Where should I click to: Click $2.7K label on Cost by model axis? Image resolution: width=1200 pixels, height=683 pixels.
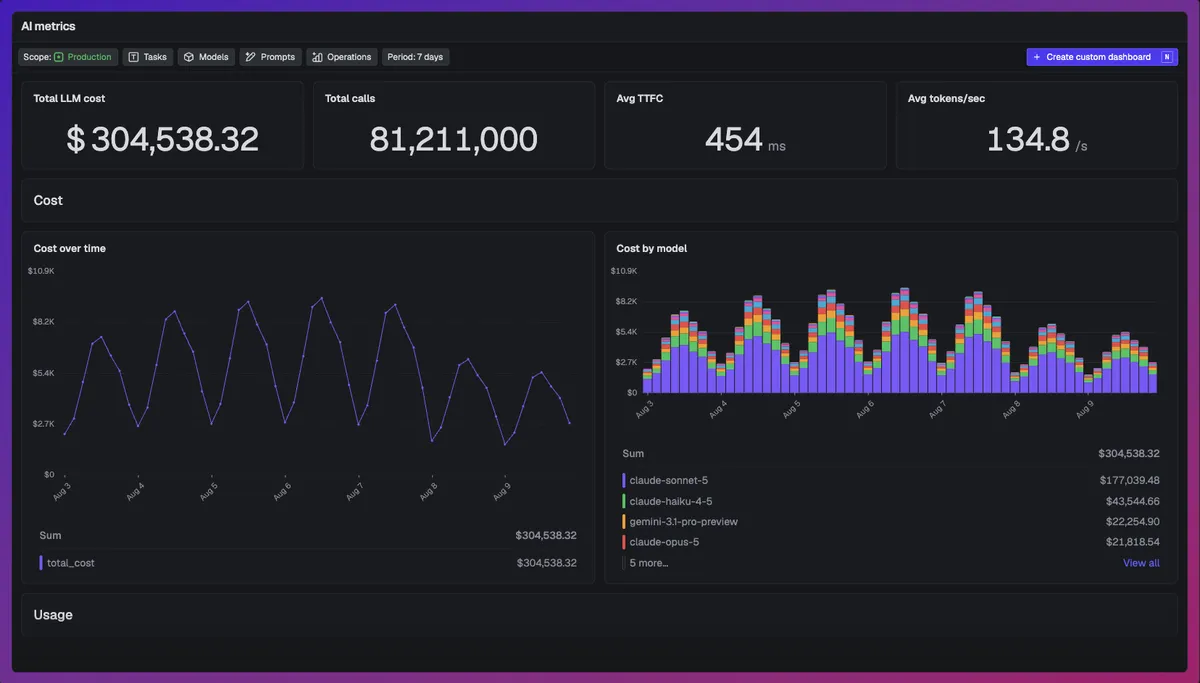coord(624,362)
